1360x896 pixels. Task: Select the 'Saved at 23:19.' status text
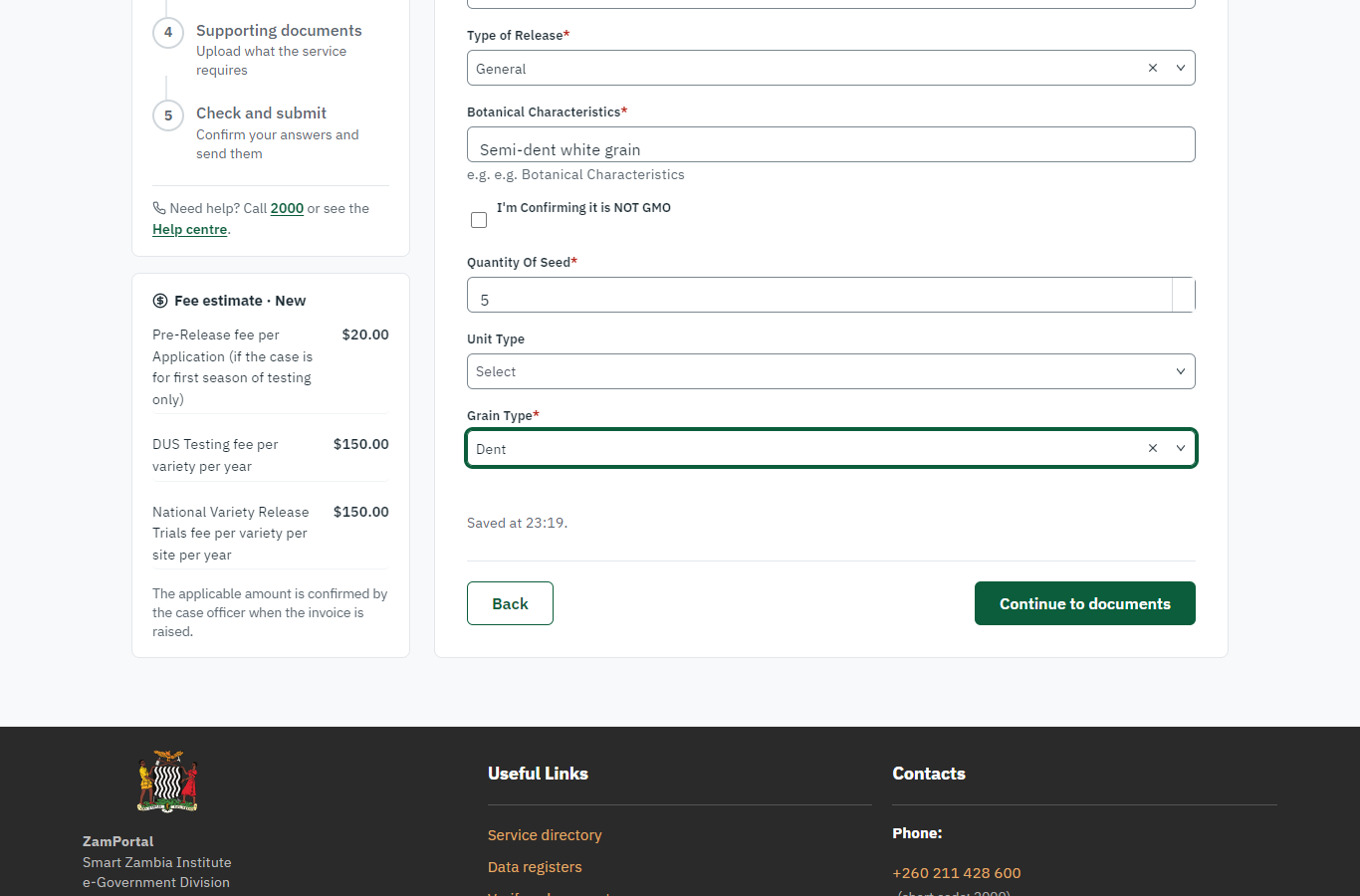pos(517,523)
